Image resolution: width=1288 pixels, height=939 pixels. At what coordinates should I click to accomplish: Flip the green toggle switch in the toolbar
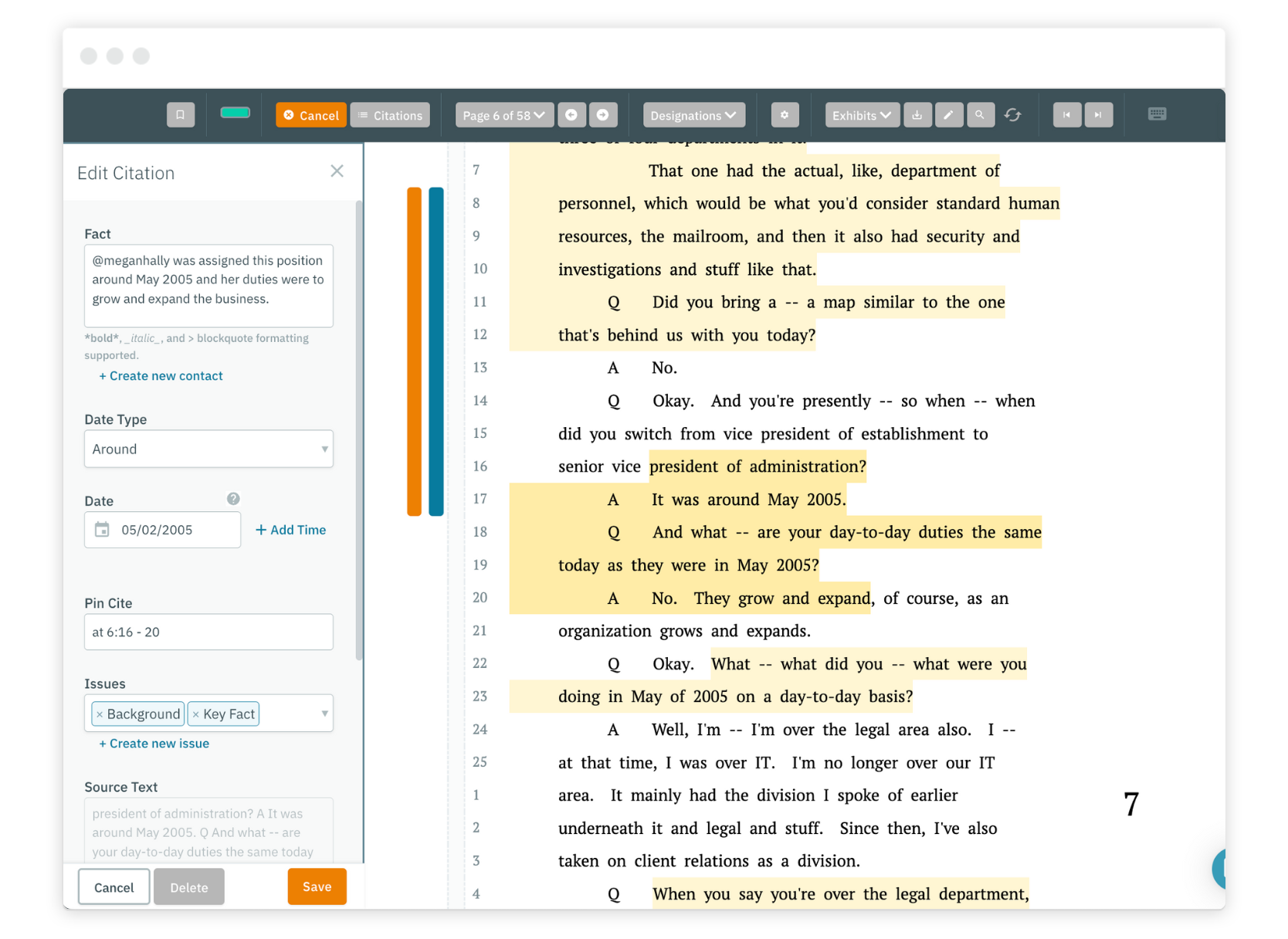point(235,113)
